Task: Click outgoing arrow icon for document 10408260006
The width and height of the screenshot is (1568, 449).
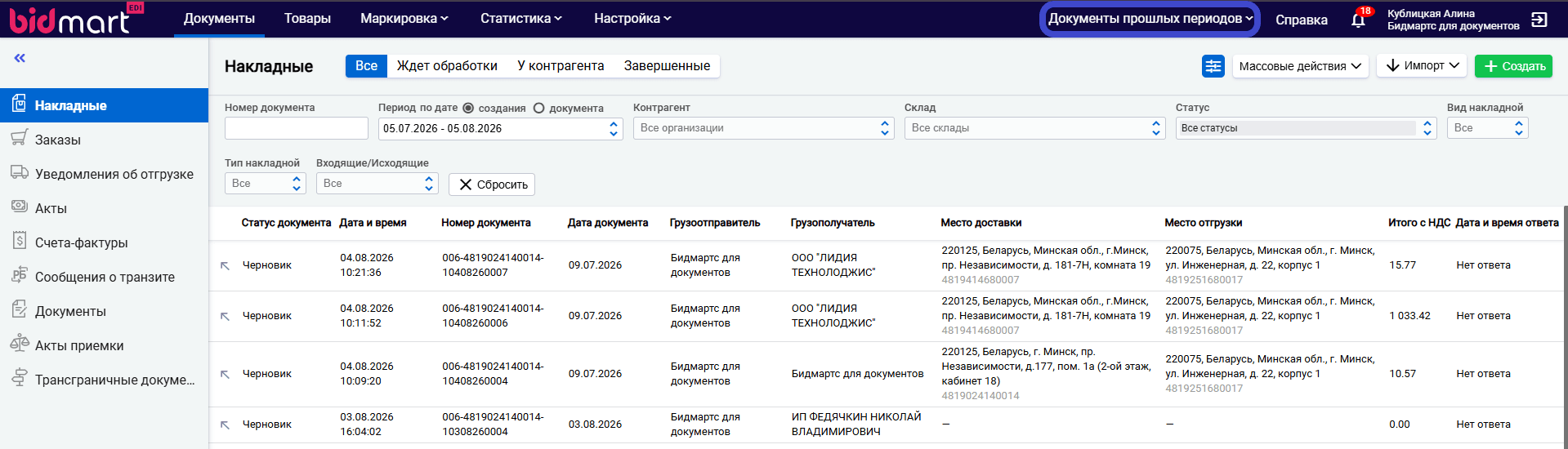Action: pyautogui.click(x=226, y=316)
